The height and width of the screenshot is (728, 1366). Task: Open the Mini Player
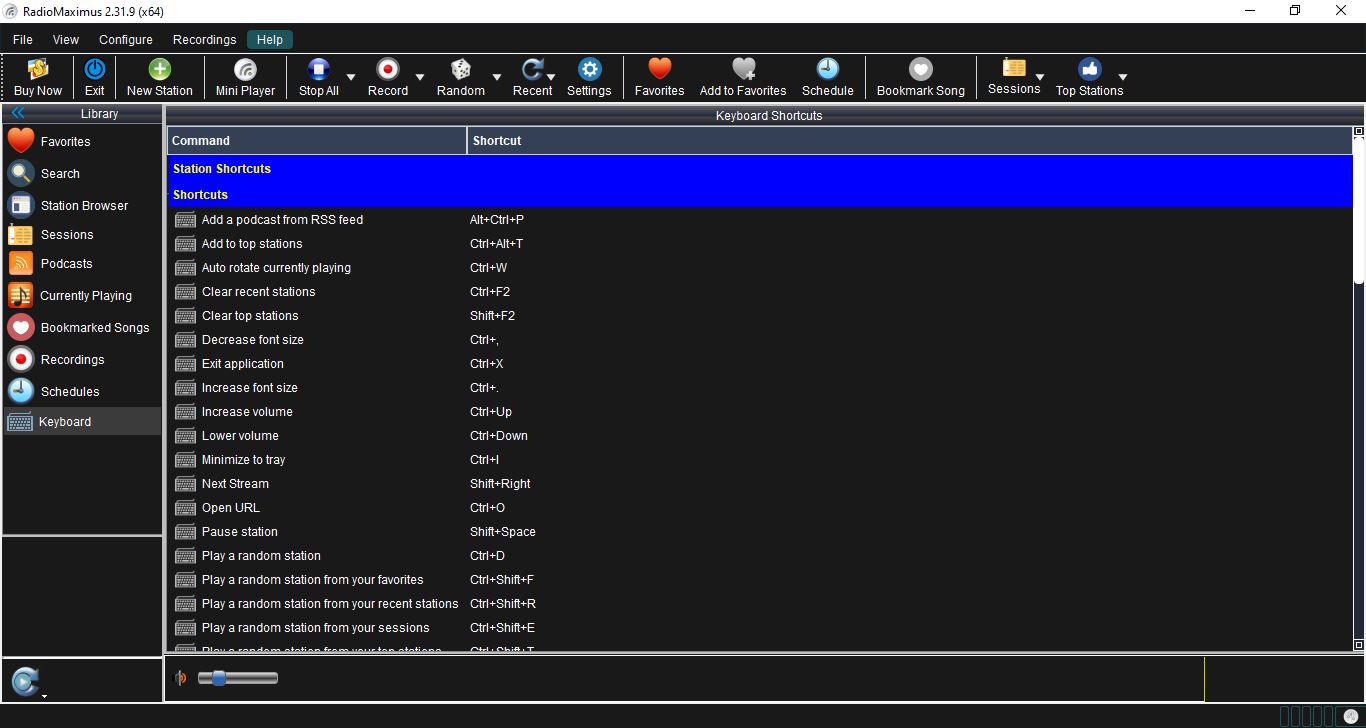click(245, 69)
